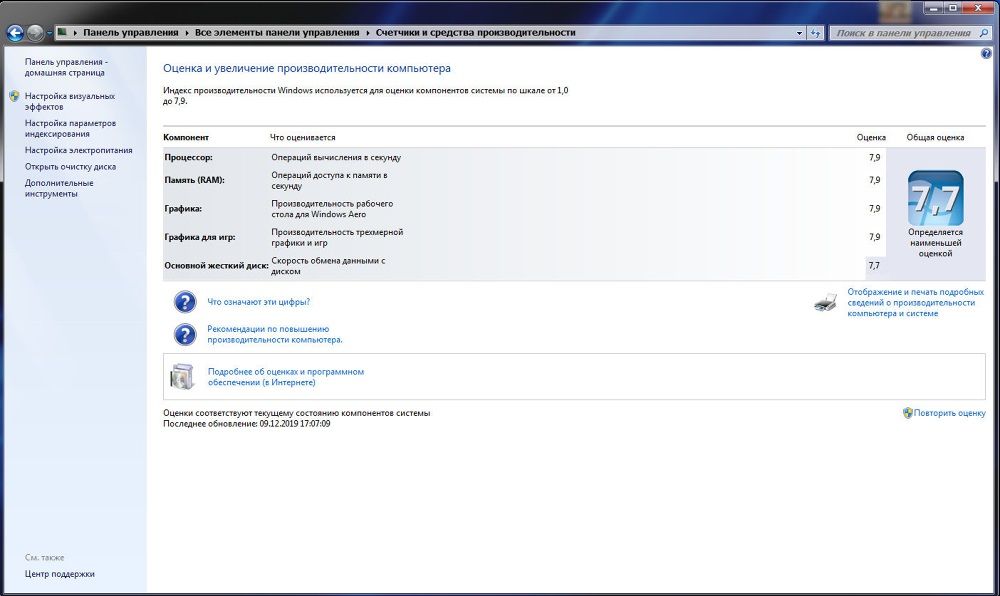Click the printer icon
This screenshot has height=596, width=1000.
825,302
